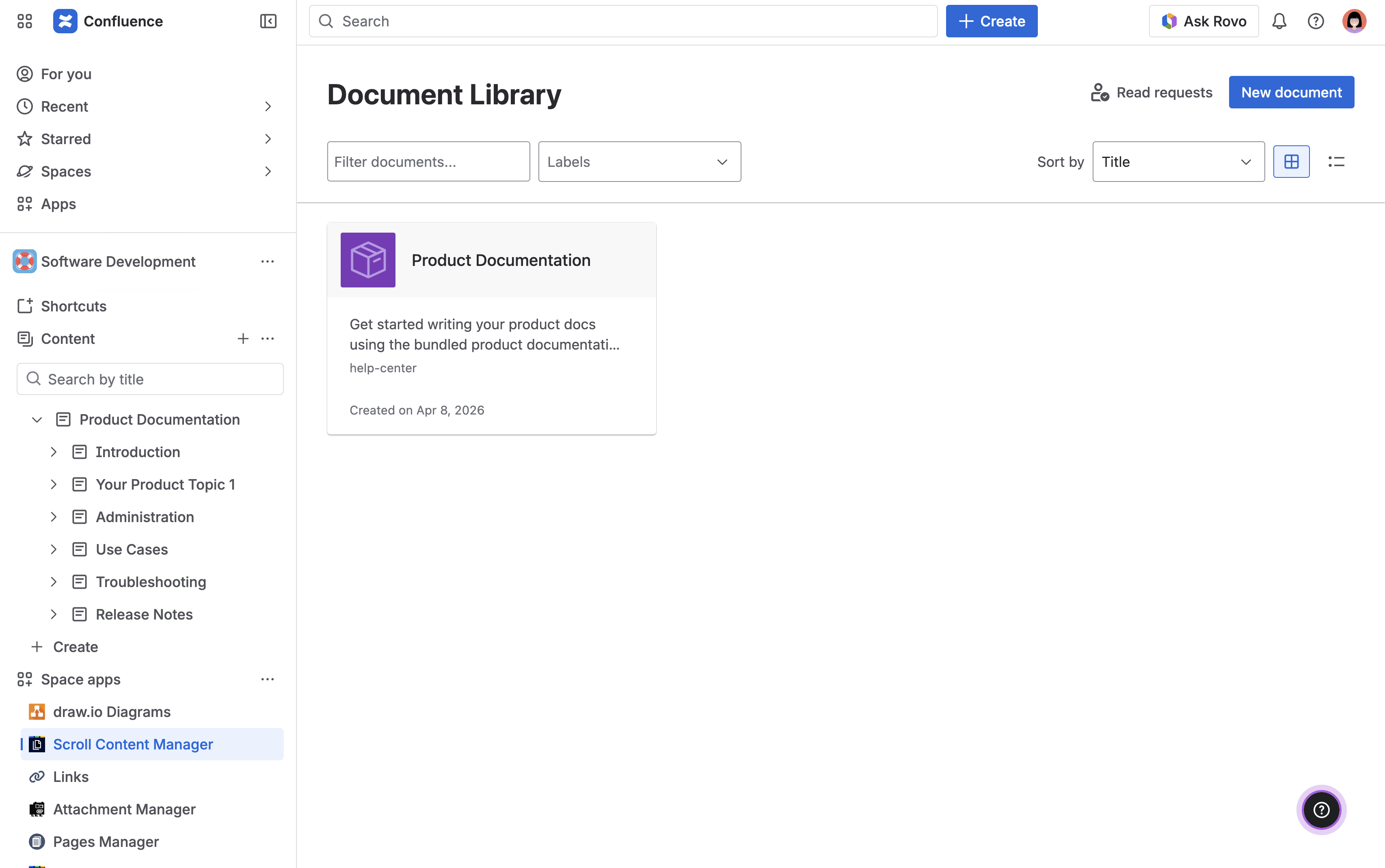
Task: Expand the Troubleshooting tree item
Action: (53, 581)
